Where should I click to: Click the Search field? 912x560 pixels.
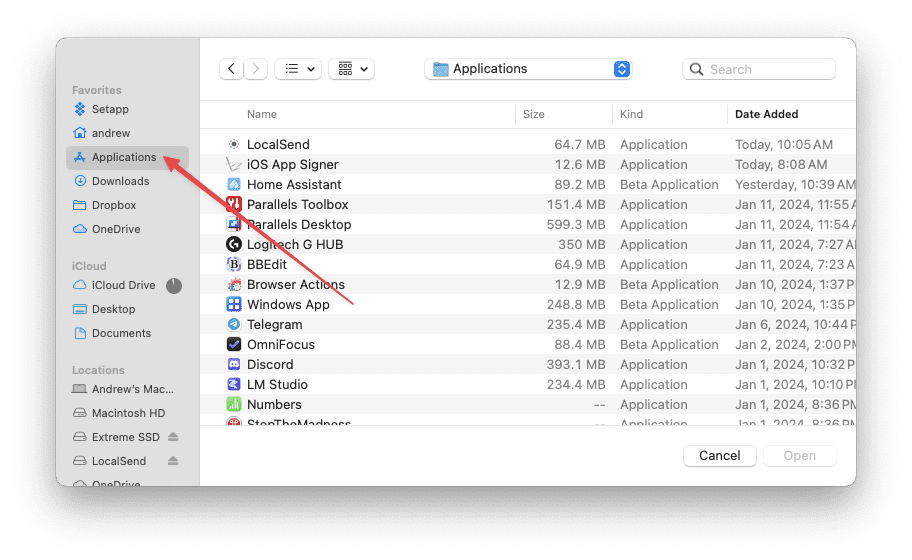758,69
